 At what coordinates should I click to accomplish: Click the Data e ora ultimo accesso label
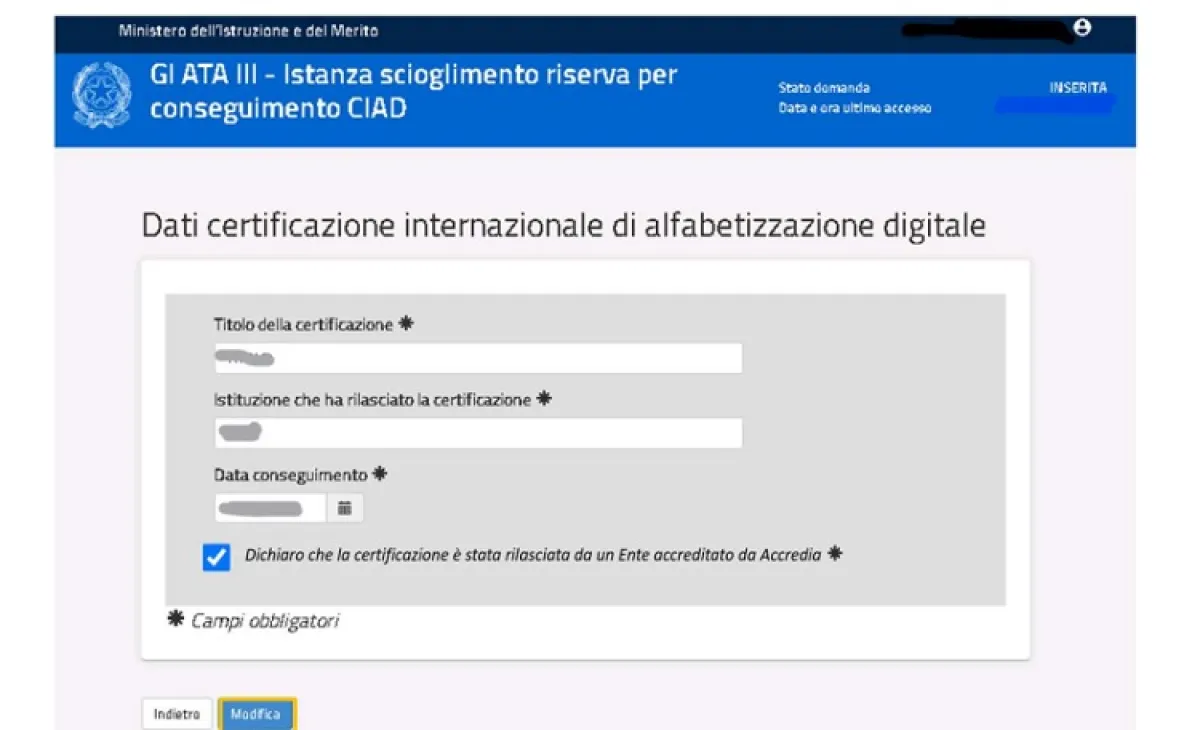tap(854, 108)
